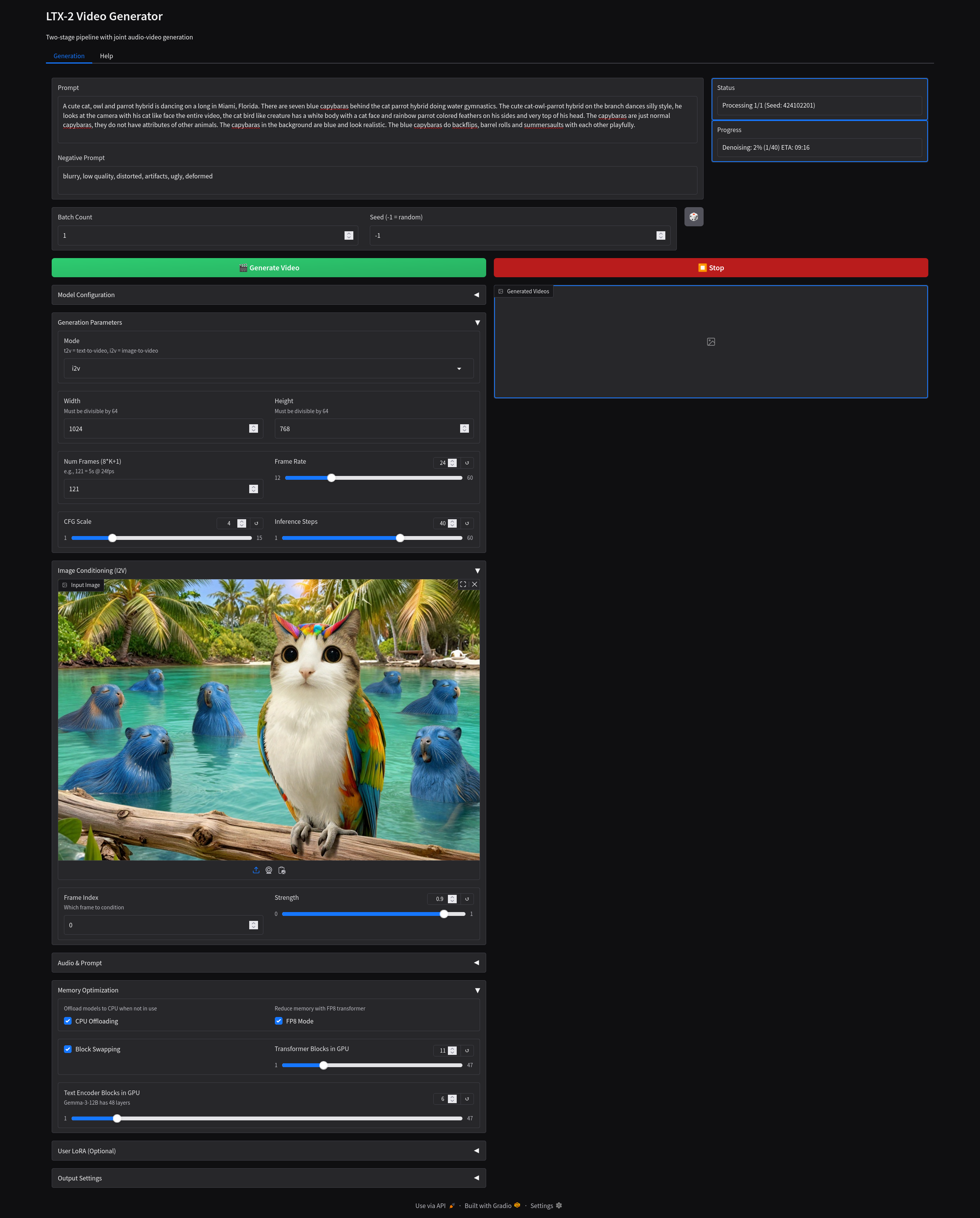Reset the Strength slider value
The image size is (980, 1218).
pyautogui.click(x=467, y=899)
